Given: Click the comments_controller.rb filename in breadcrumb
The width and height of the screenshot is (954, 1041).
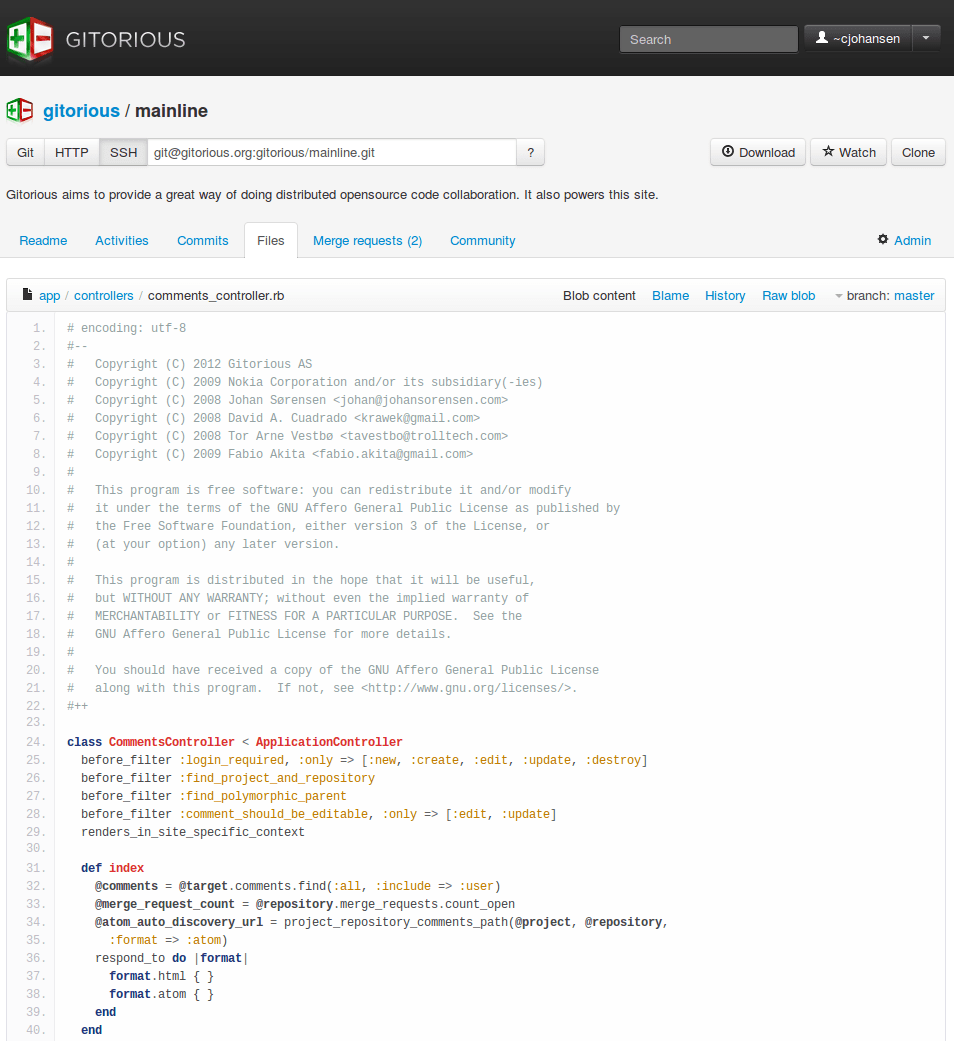Looking at the screenshot, I should click(x=216, y=295).
